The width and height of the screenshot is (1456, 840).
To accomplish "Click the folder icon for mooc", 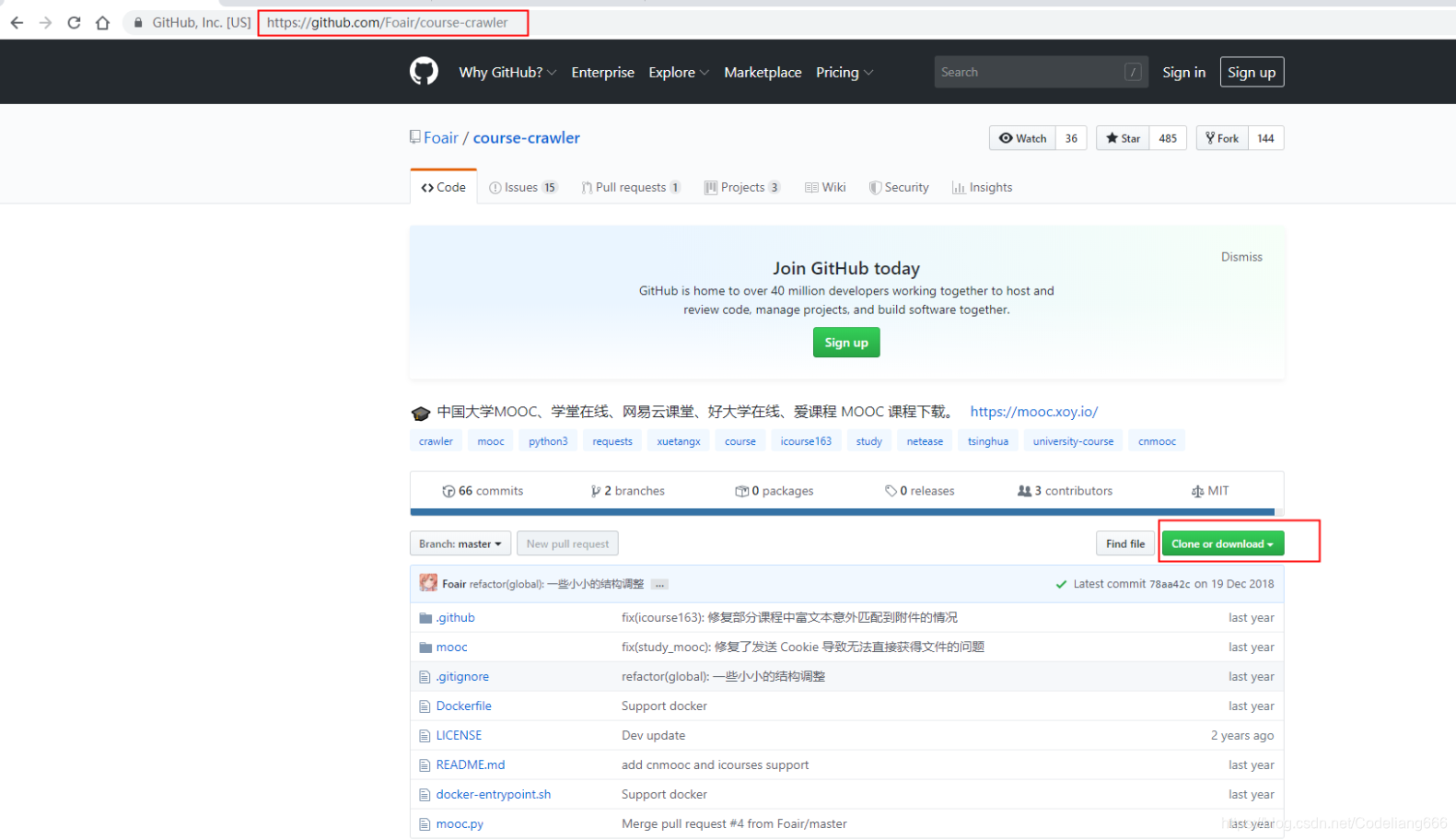I will point(425,647).
